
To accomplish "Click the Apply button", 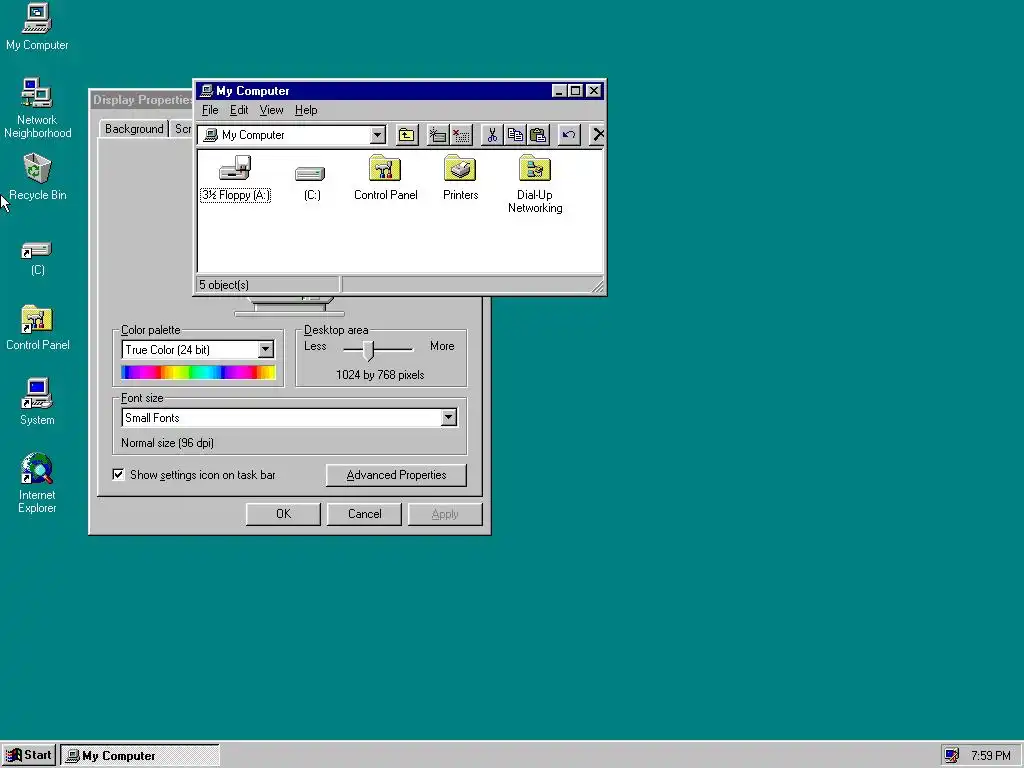I will [x=445, y=514].
